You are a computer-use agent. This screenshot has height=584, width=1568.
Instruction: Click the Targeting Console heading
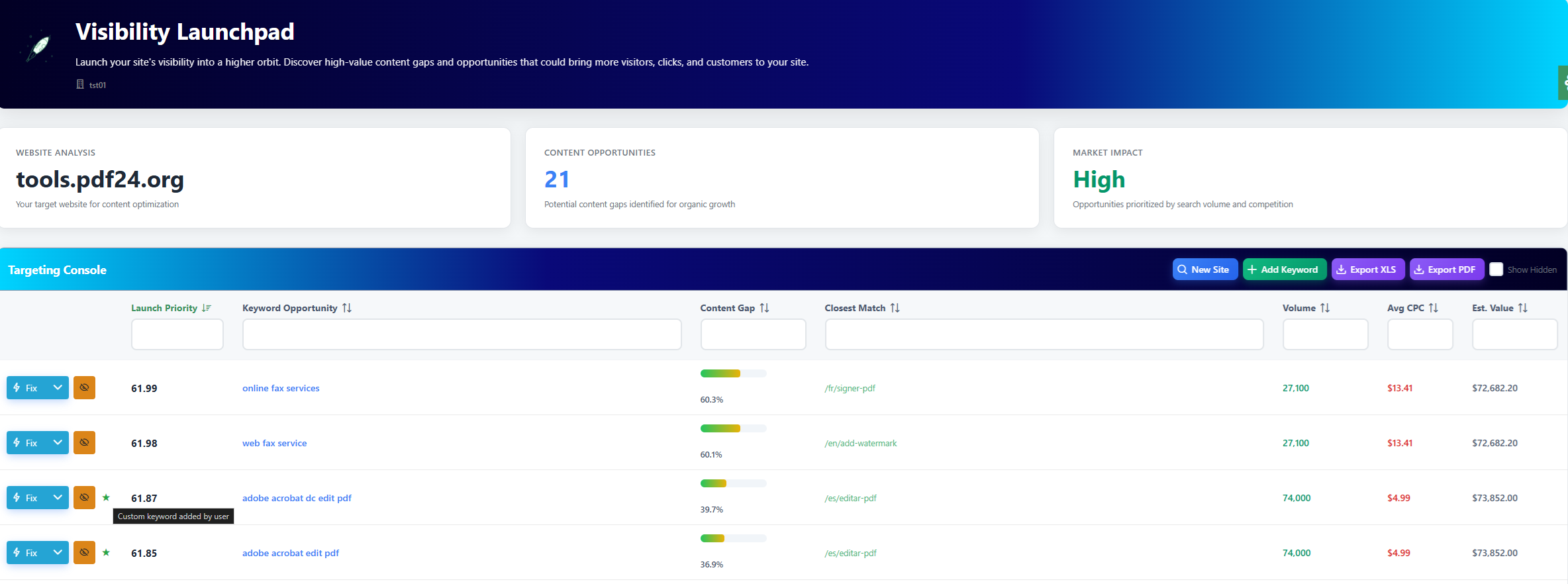57,269
